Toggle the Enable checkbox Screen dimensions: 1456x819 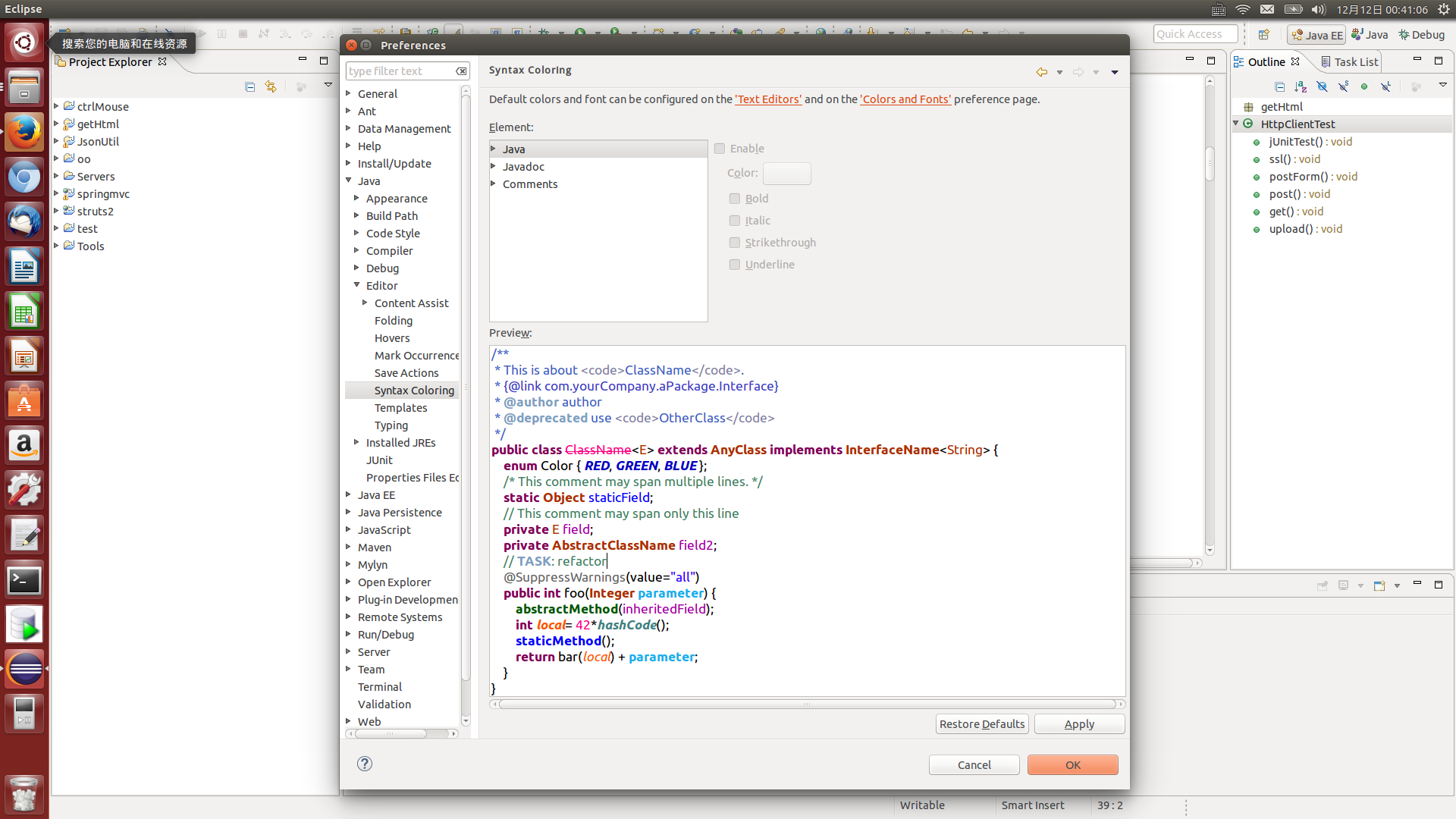[720, 149]
